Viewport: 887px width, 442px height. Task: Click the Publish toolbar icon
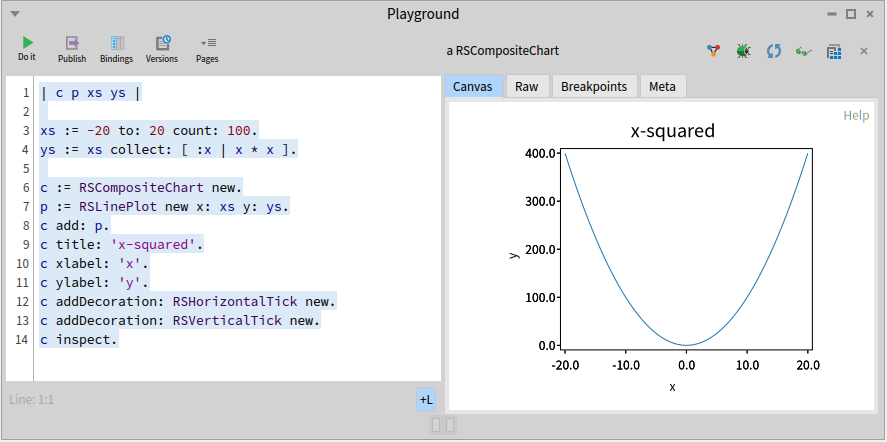[72, 50]
